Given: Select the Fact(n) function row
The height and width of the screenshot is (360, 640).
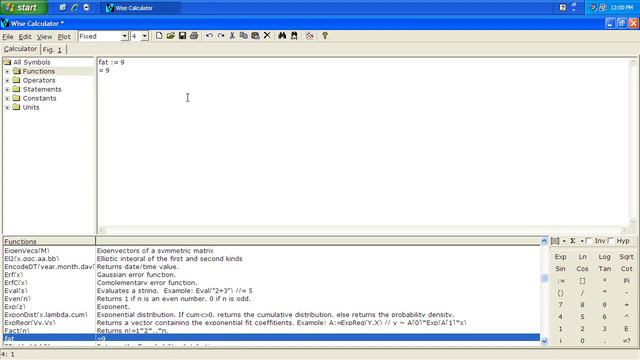Looking at the screenshot, I should 271,331.
